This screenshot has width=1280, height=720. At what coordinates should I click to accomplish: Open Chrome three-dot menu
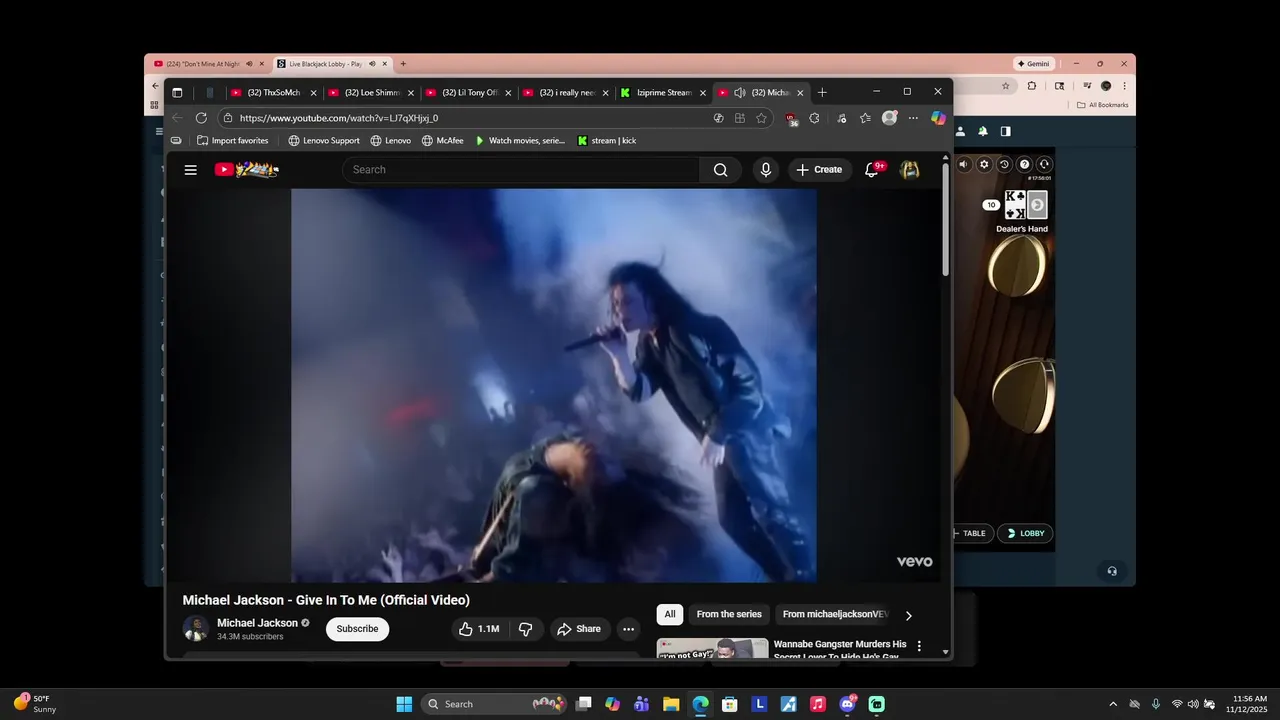(1124, 86)
